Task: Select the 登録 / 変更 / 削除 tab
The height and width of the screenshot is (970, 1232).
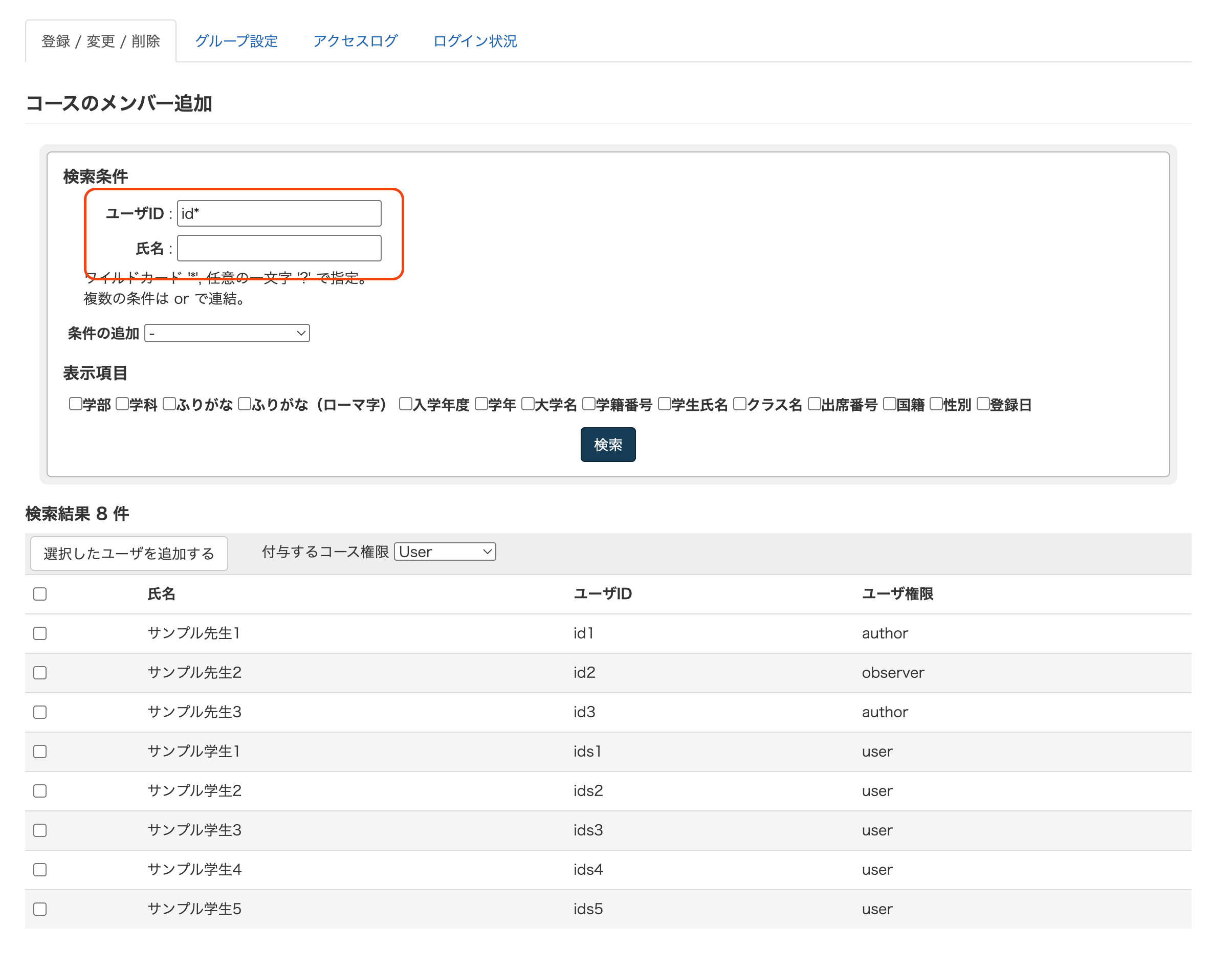Action: [x=101, y=41]
